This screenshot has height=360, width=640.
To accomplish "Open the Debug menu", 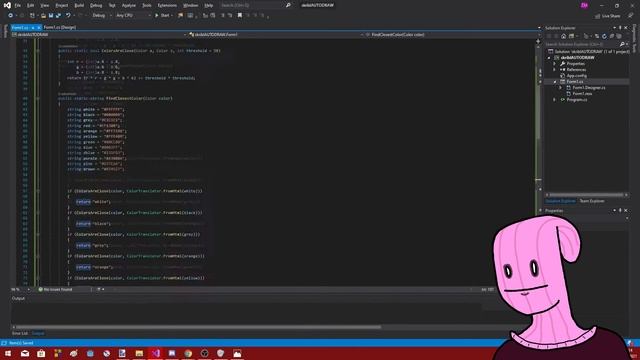I will pyautogui.click(x=96, y=5).
